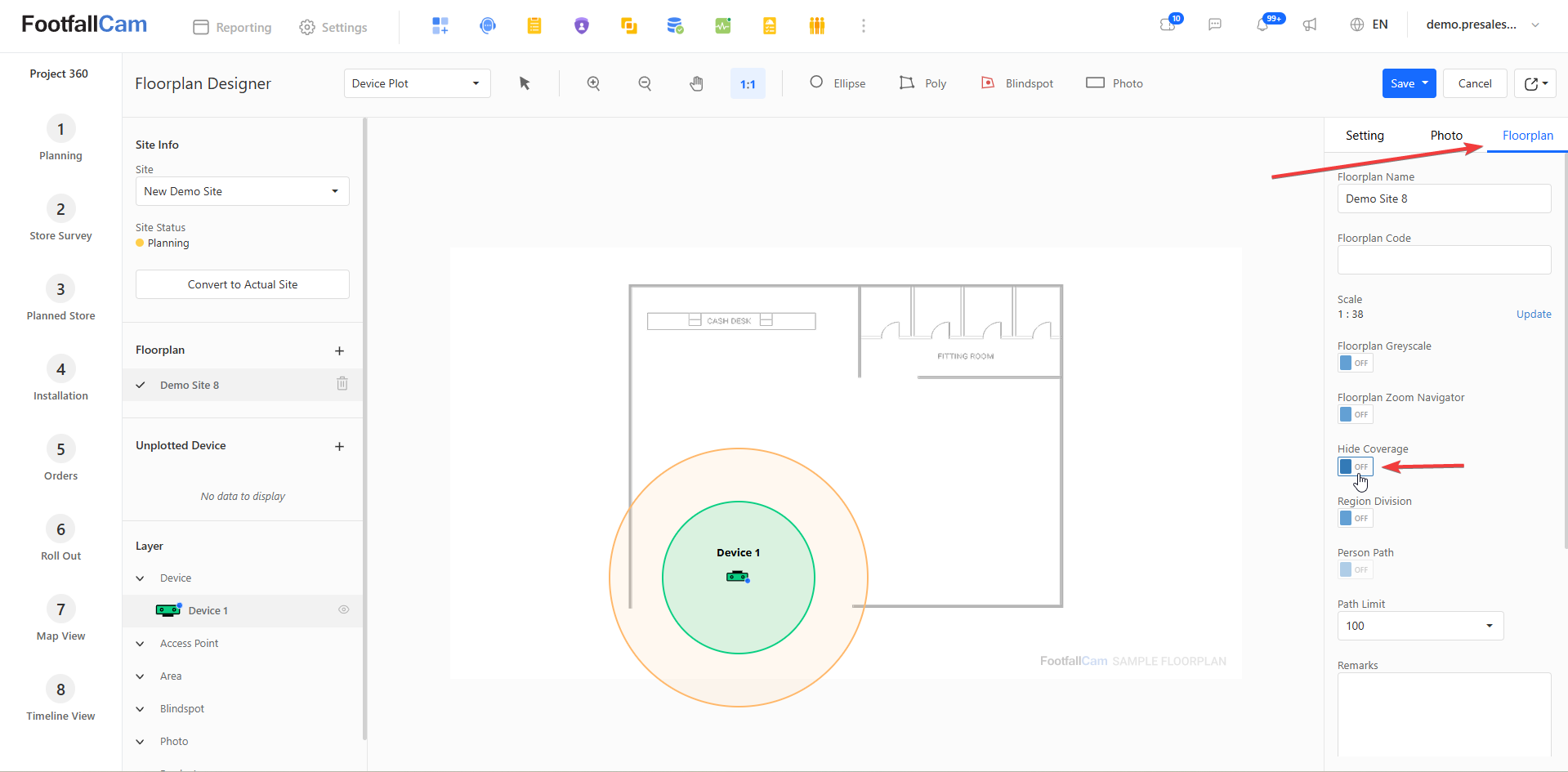Open the database checkmark app icon
The width and height of the screenshot is (1568, 772).
pos(675,26)
